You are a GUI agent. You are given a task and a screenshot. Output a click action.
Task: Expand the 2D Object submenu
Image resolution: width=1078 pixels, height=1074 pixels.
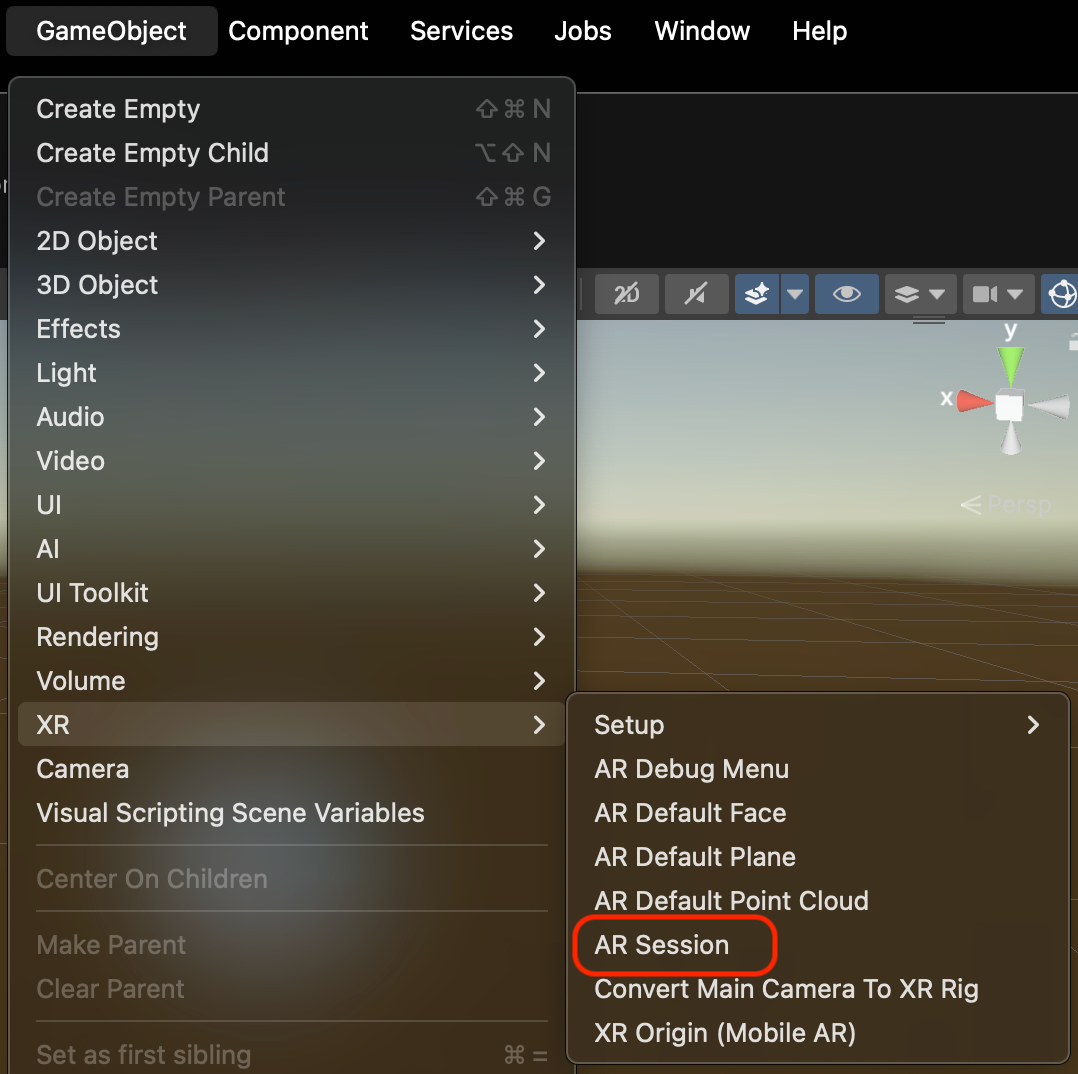tap(292, 241)
